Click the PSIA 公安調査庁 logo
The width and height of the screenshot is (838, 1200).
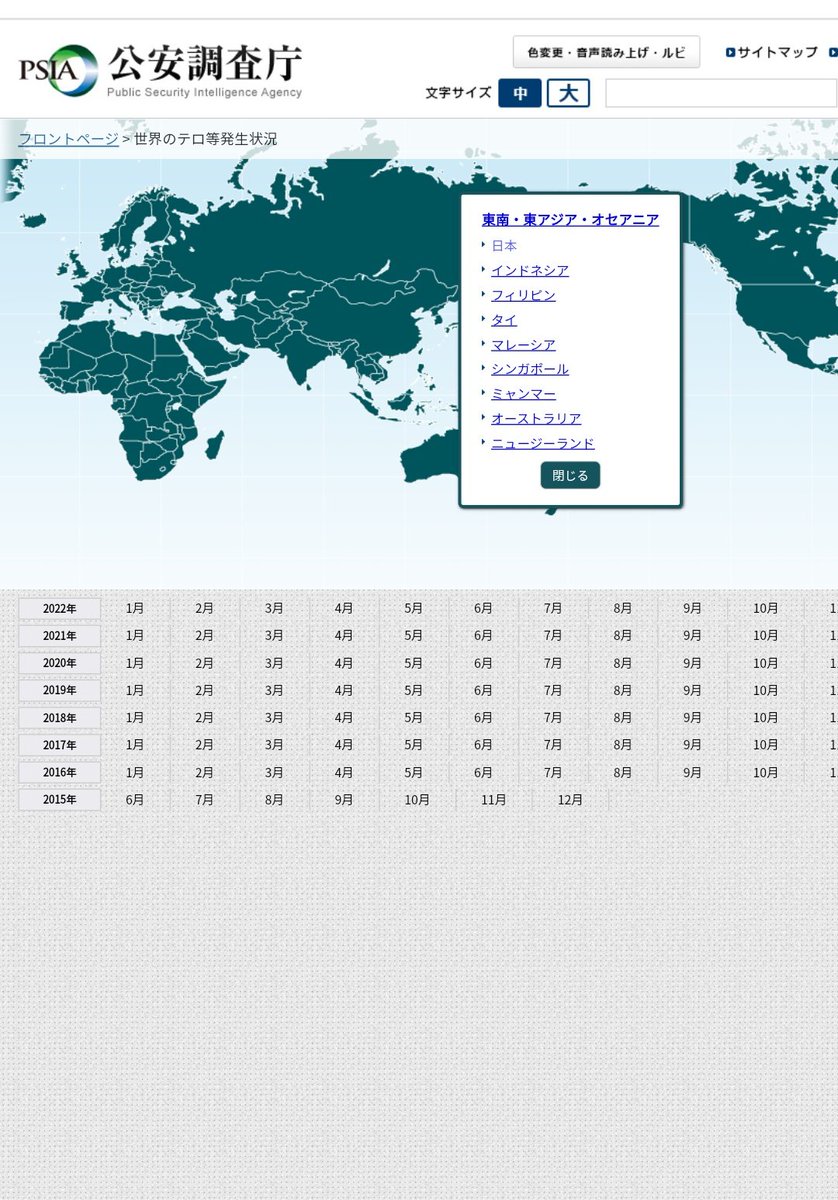click(x=160, y=71)
